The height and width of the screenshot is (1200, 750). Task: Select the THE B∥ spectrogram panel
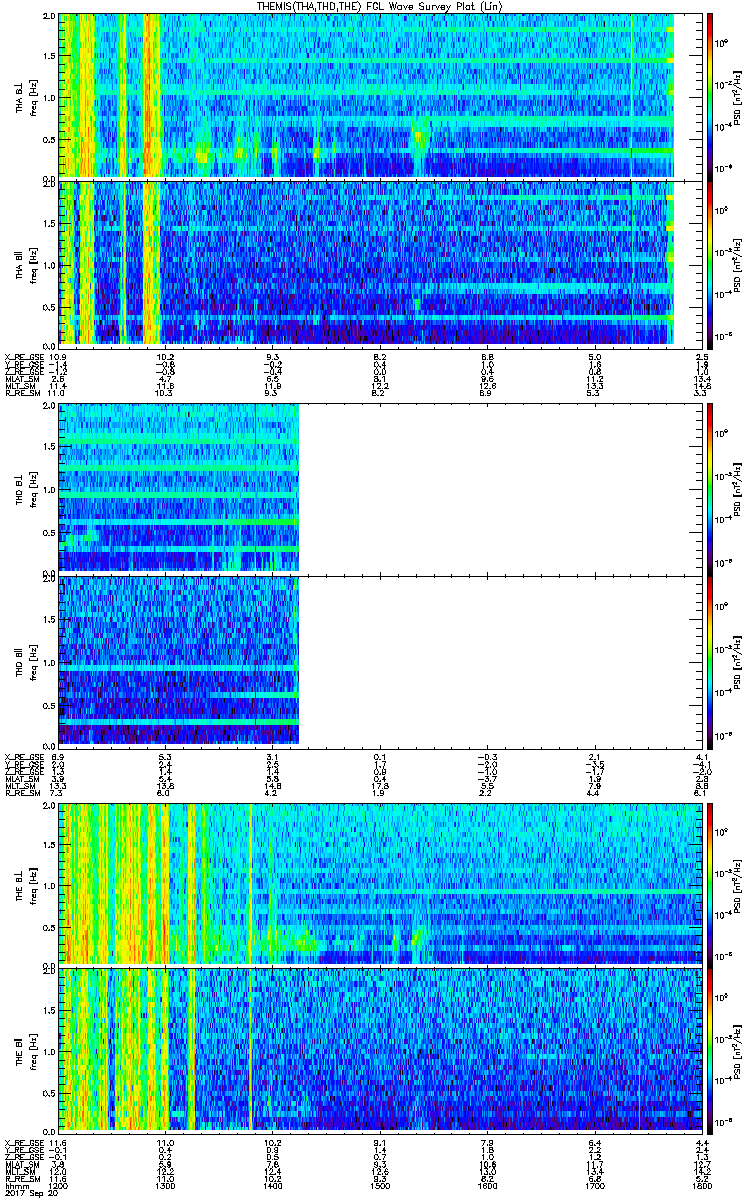click(380, 1049)
